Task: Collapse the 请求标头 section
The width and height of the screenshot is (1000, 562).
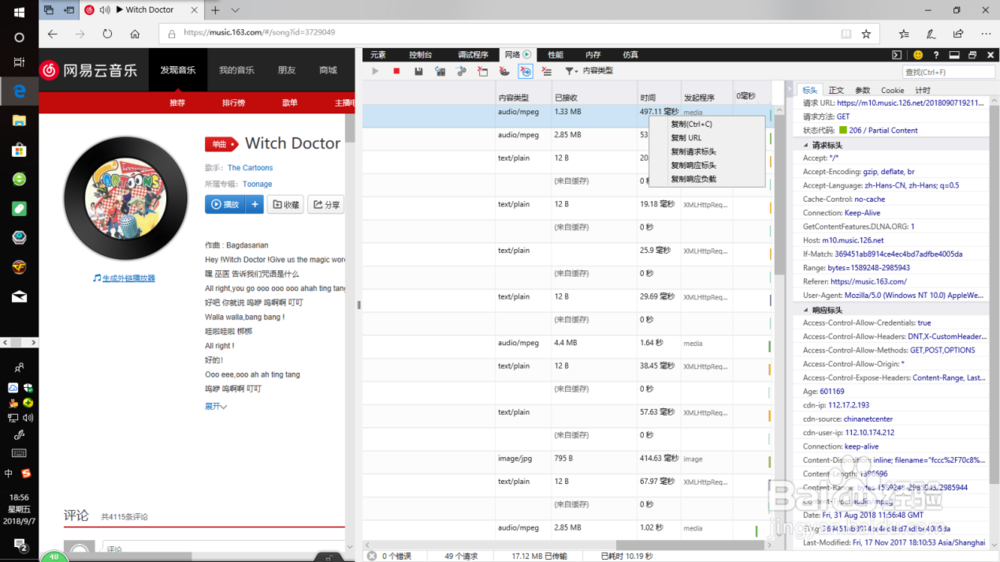Action: 806,145
